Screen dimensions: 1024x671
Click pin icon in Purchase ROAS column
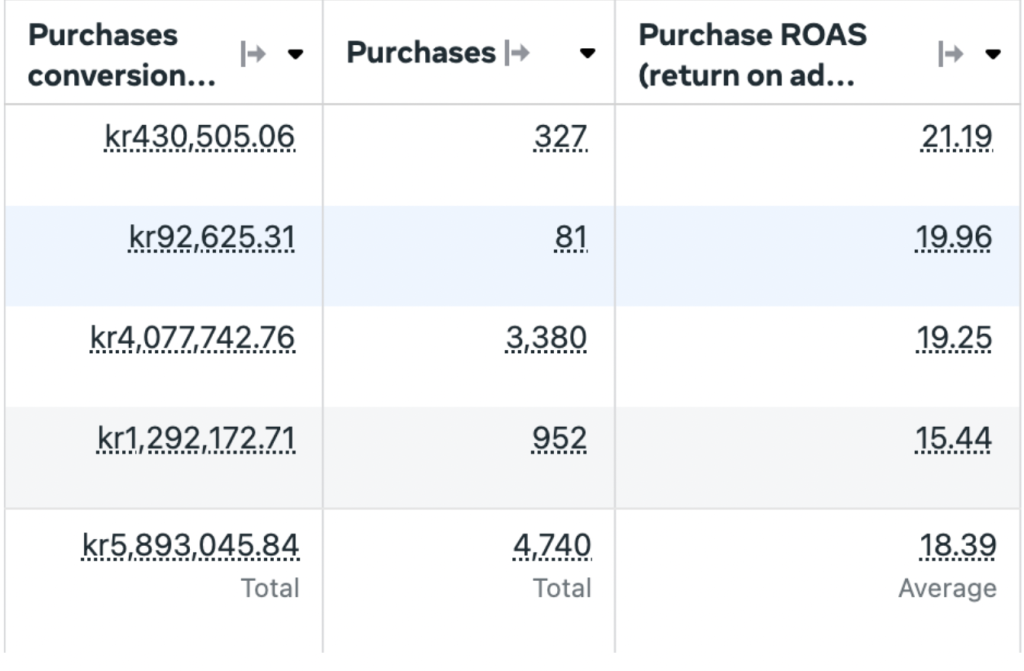[950, 54]
